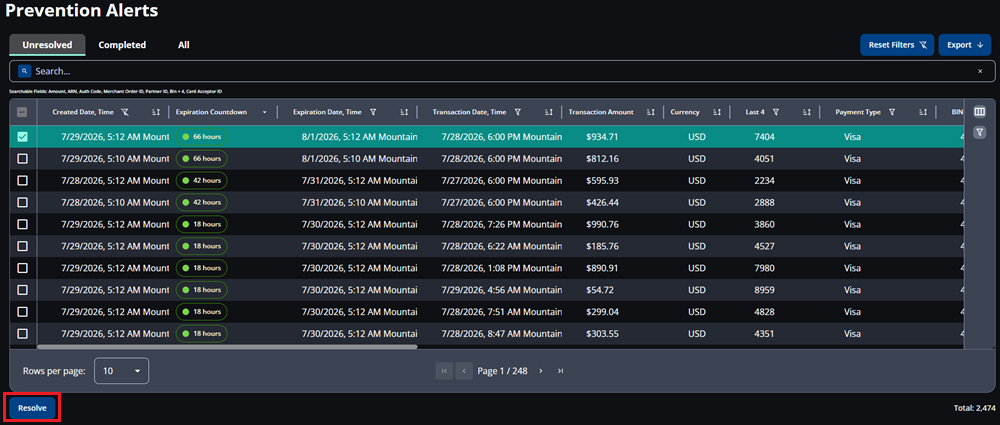
Task: Go to the previous page
Action: coord(464,371)
